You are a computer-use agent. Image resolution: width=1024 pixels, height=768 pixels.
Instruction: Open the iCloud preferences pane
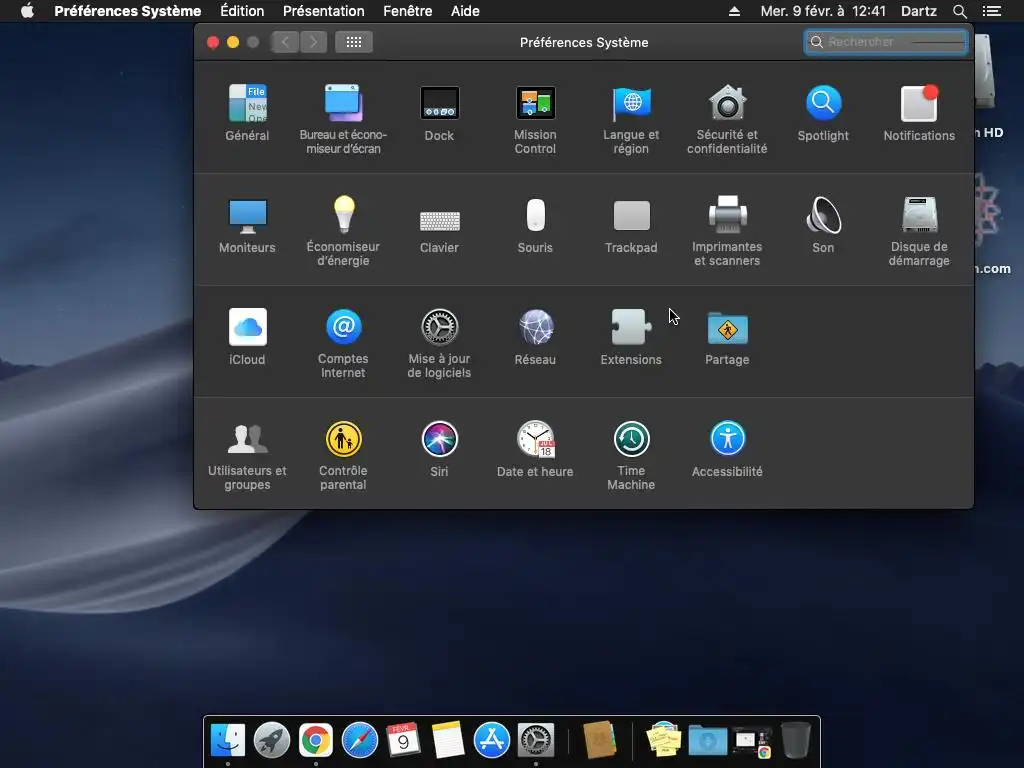247,336
